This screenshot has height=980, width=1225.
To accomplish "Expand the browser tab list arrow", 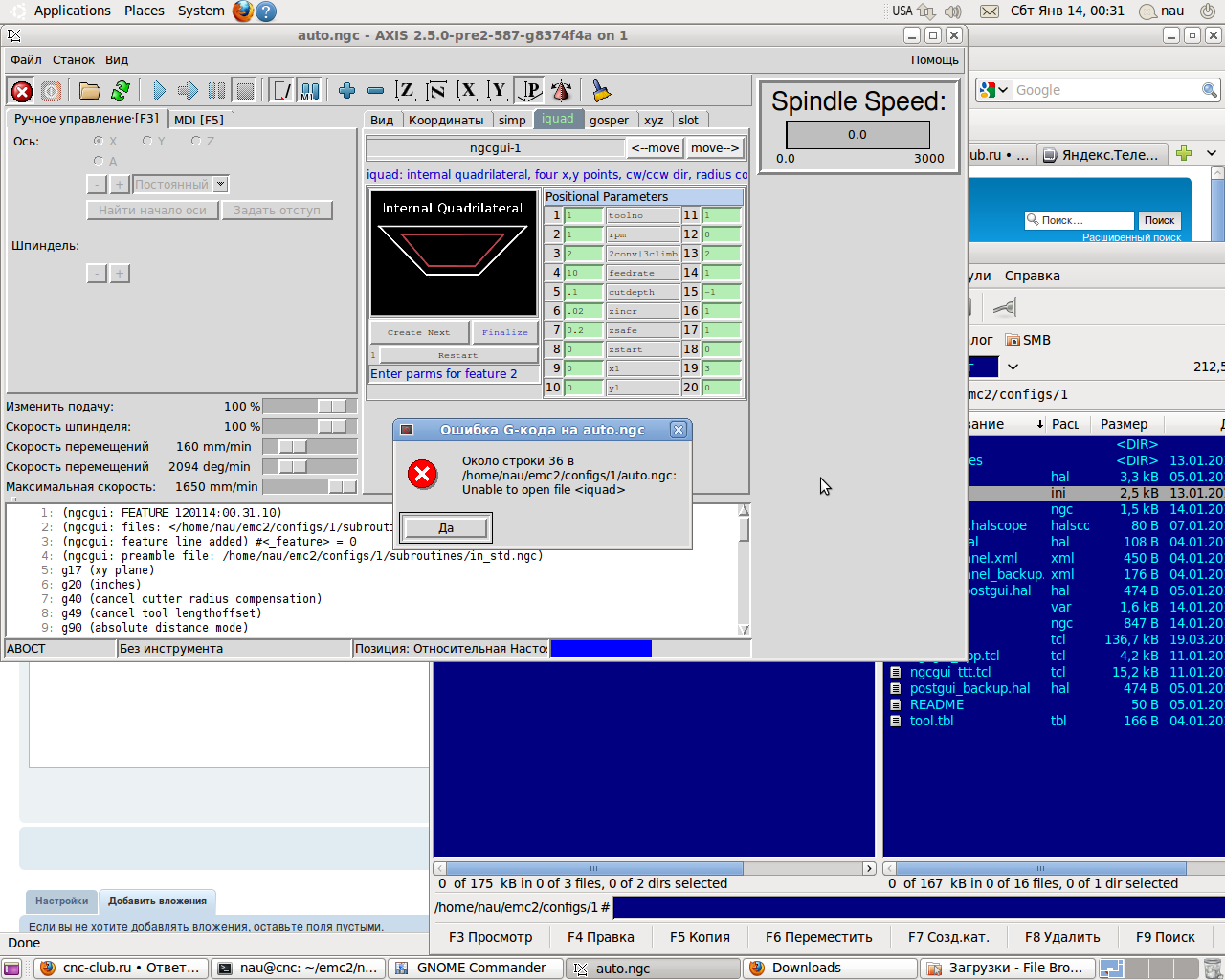I will pyautogui.click(x=1212, y=153).
